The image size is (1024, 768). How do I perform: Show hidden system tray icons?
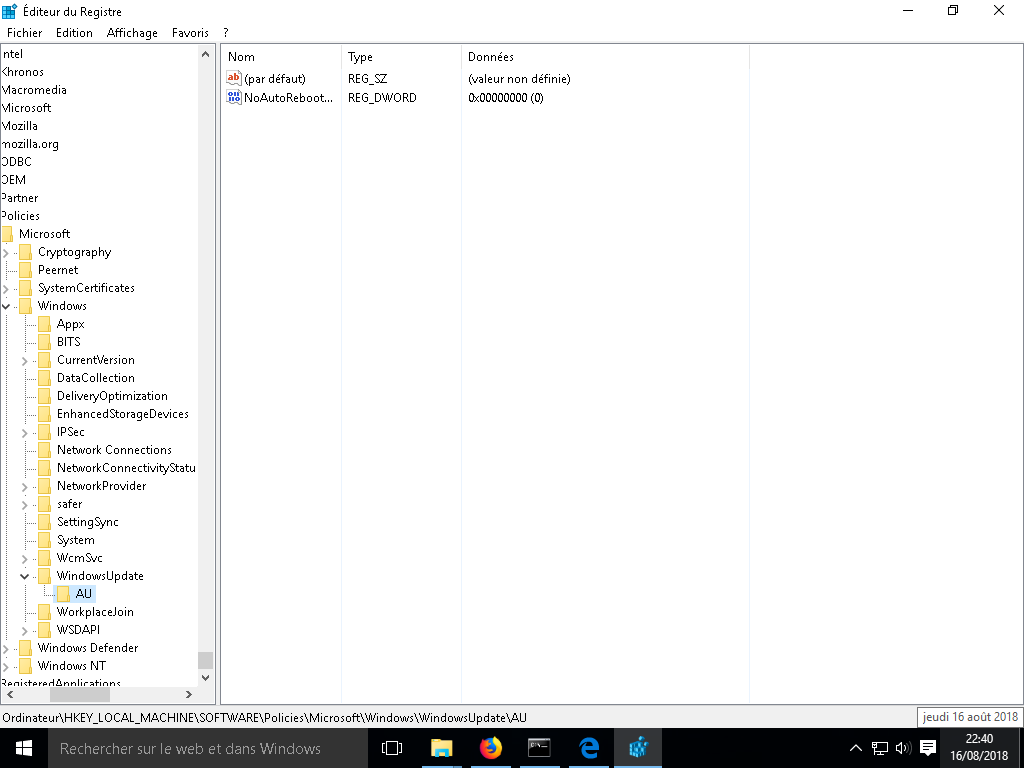pyautogui.click(x=856, y=748)
